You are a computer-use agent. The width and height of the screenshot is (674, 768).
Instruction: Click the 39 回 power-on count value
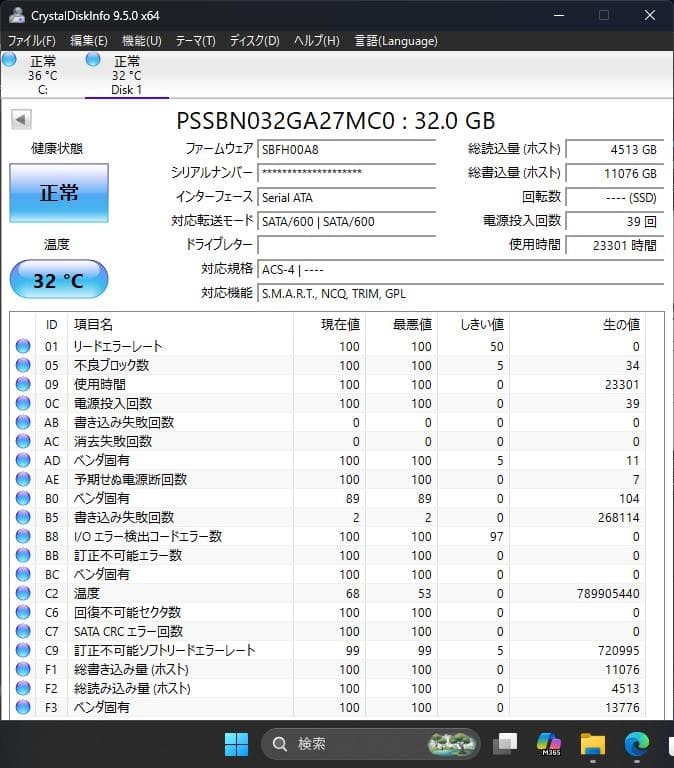(614, 221)
